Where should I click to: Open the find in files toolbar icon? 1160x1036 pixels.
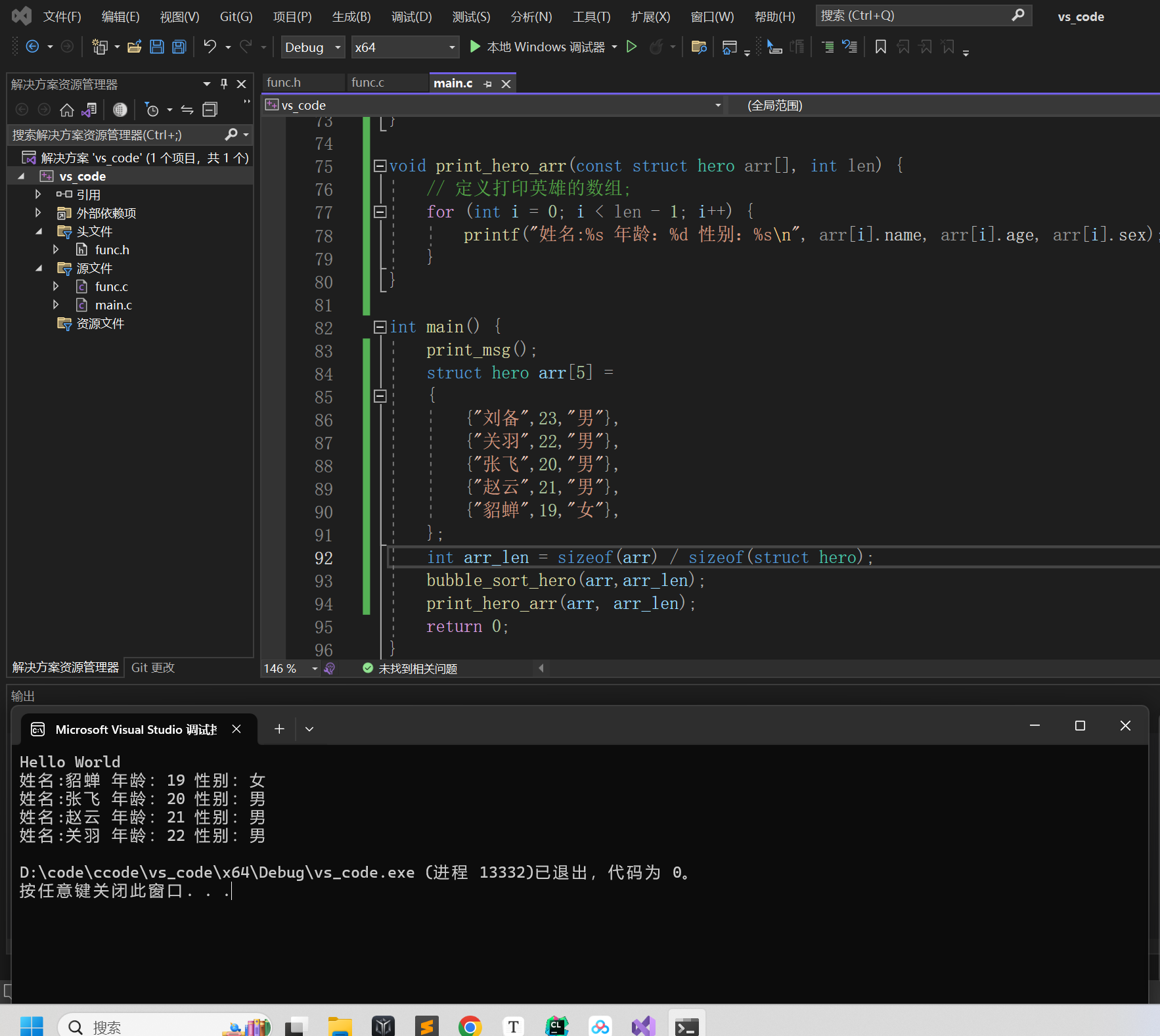point(699,47)
